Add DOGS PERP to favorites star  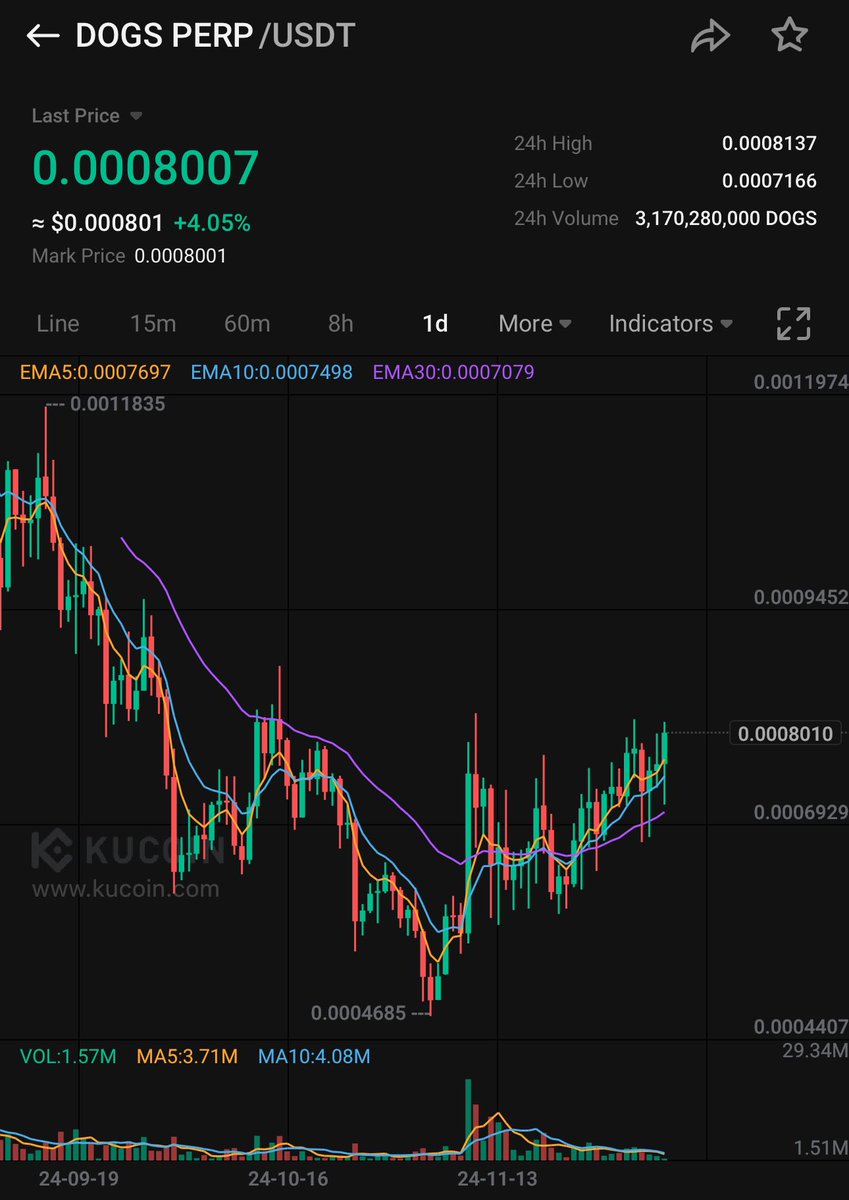[789, 36]
